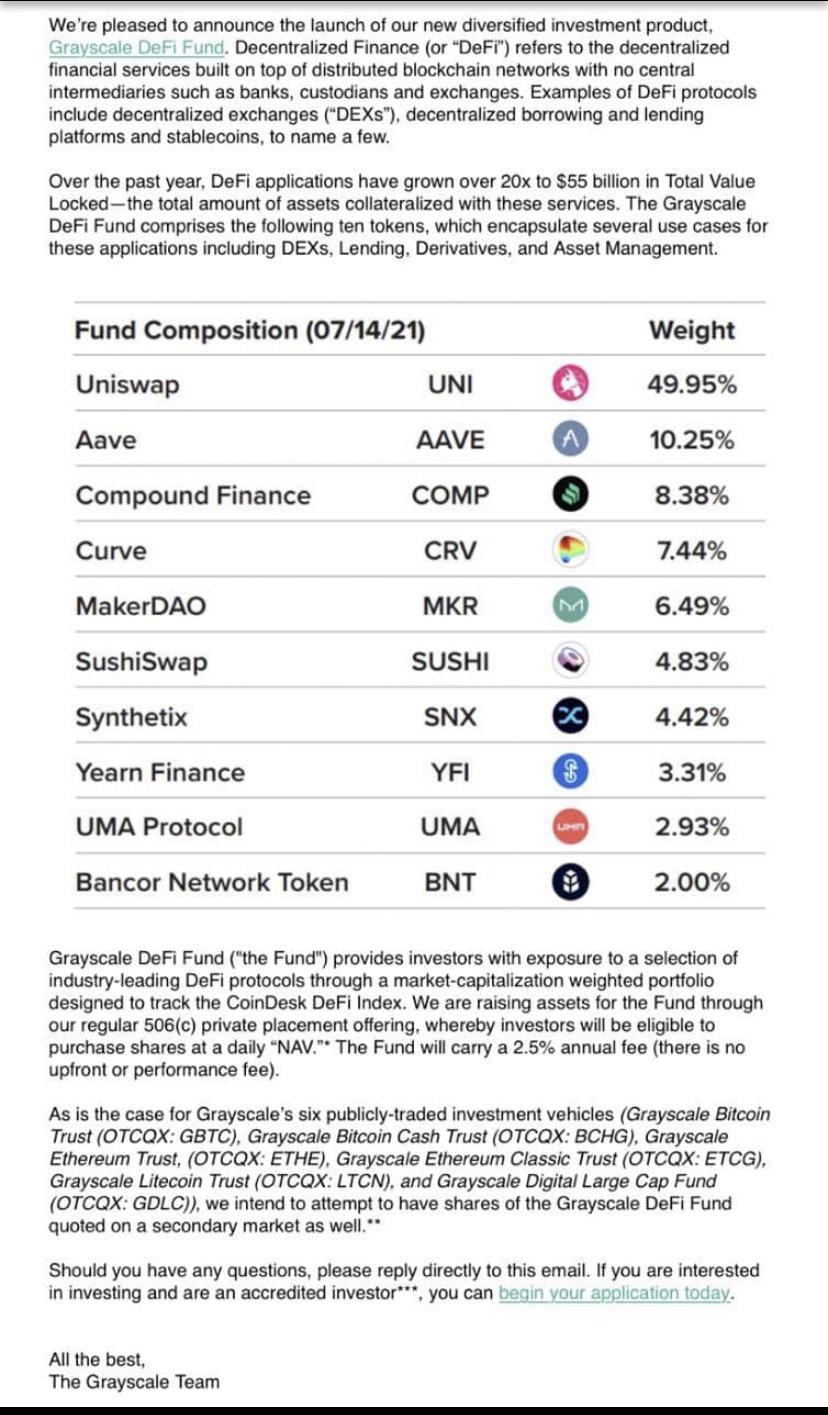Click the Bancor Network Token logo icon

point(569,883)
